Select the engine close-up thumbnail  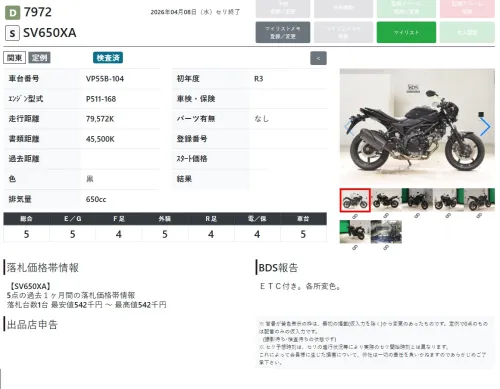pos(386,232)
